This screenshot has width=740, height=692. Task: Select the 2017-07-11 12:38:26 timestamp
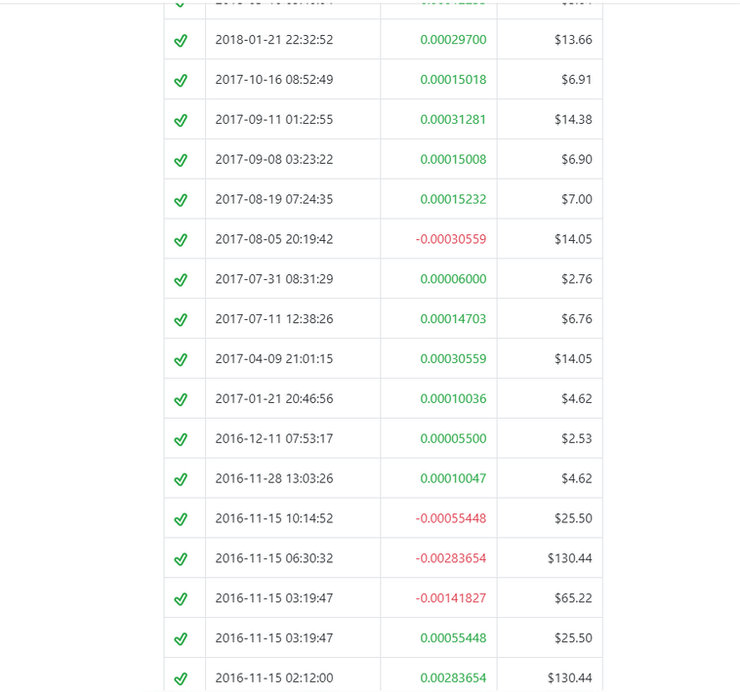pos(274,319)
